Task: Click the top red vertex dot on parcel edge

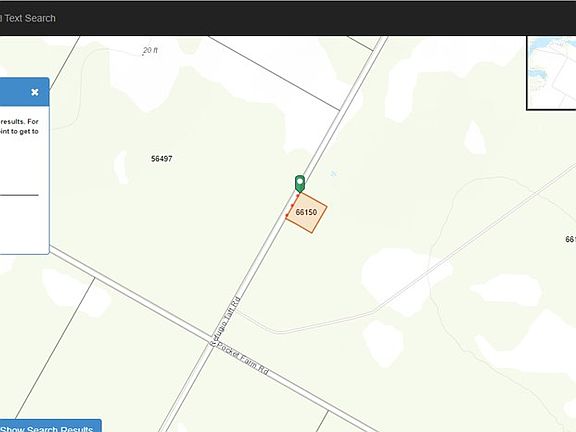Action: [298, 196]
